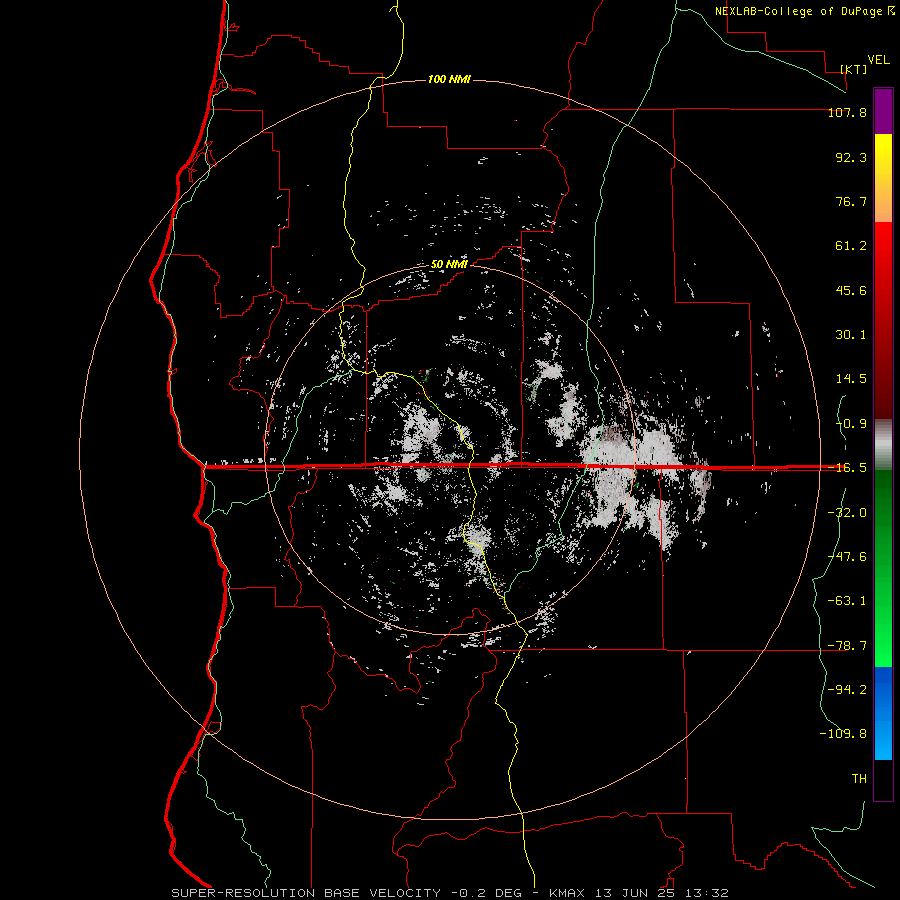Click the 92.3 scale value
The width and height of the screenshot is (900, 900).
[851, 157]
